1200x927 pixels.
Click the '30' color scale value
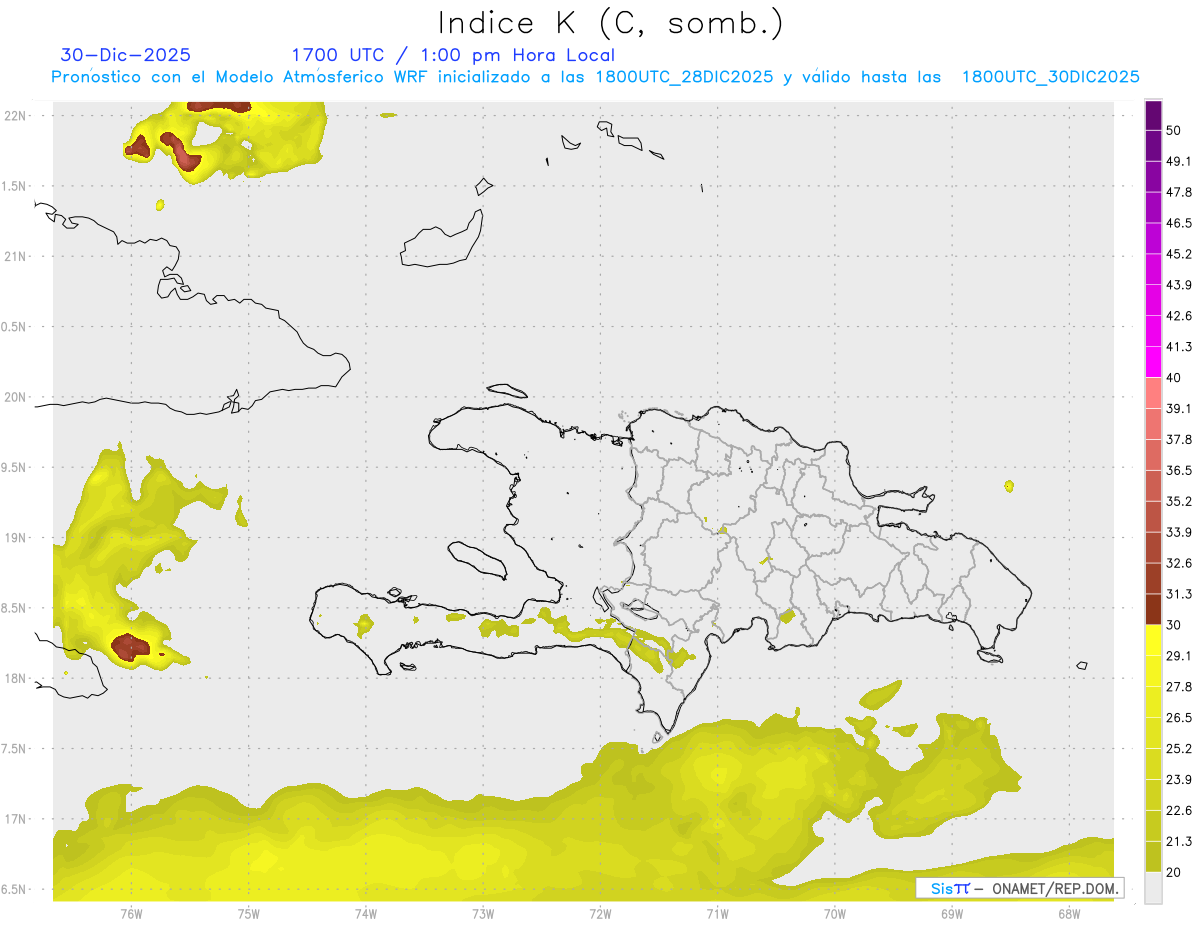[x=1174, y=625]
